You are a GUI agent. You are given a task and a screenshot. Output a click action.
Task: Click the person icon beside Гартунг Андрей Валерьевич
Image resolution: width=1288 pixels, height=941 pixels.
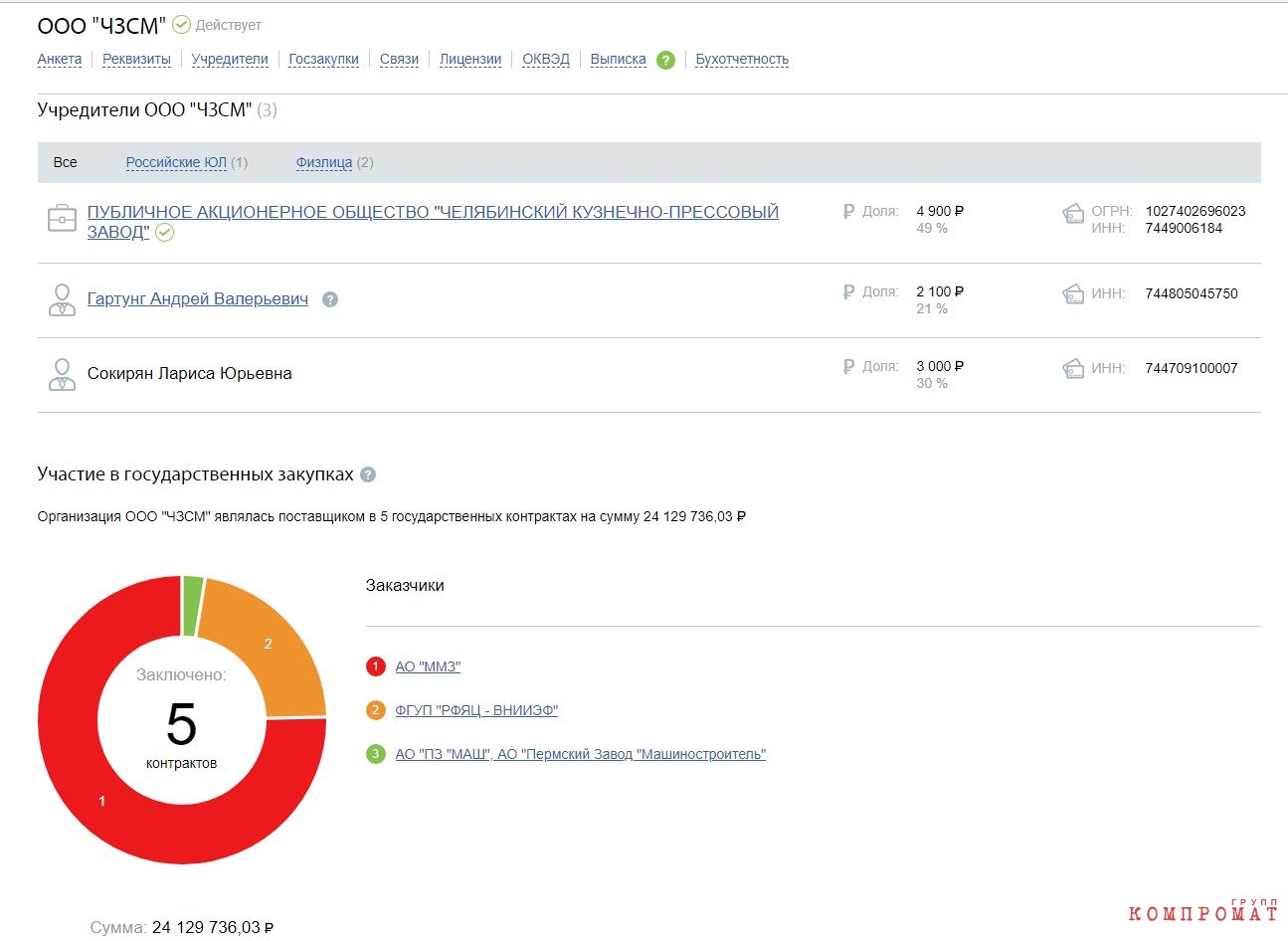coord(62,299)
